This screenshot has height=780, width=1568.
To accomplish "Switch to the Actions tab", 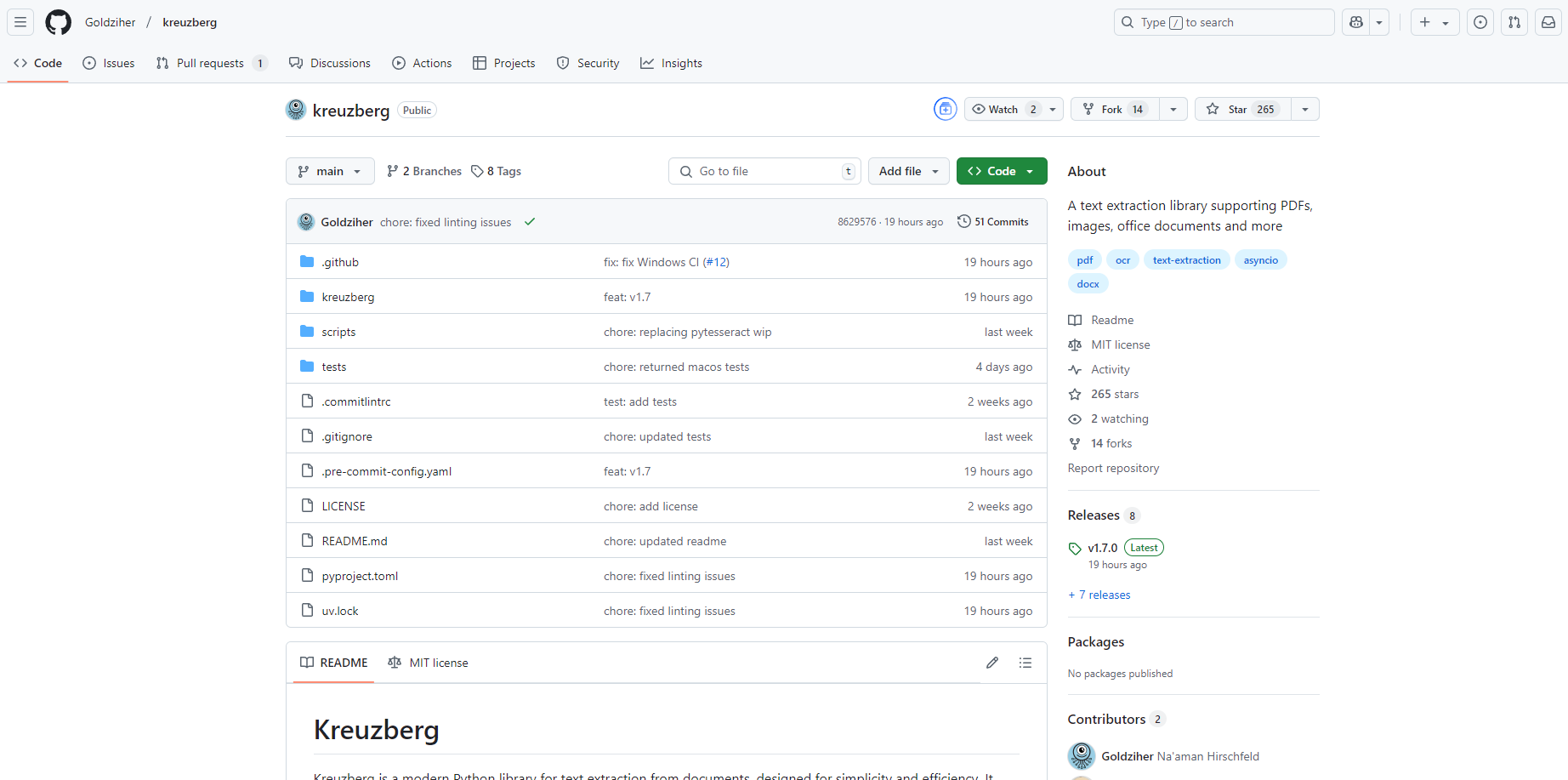I will click(423, 63).
